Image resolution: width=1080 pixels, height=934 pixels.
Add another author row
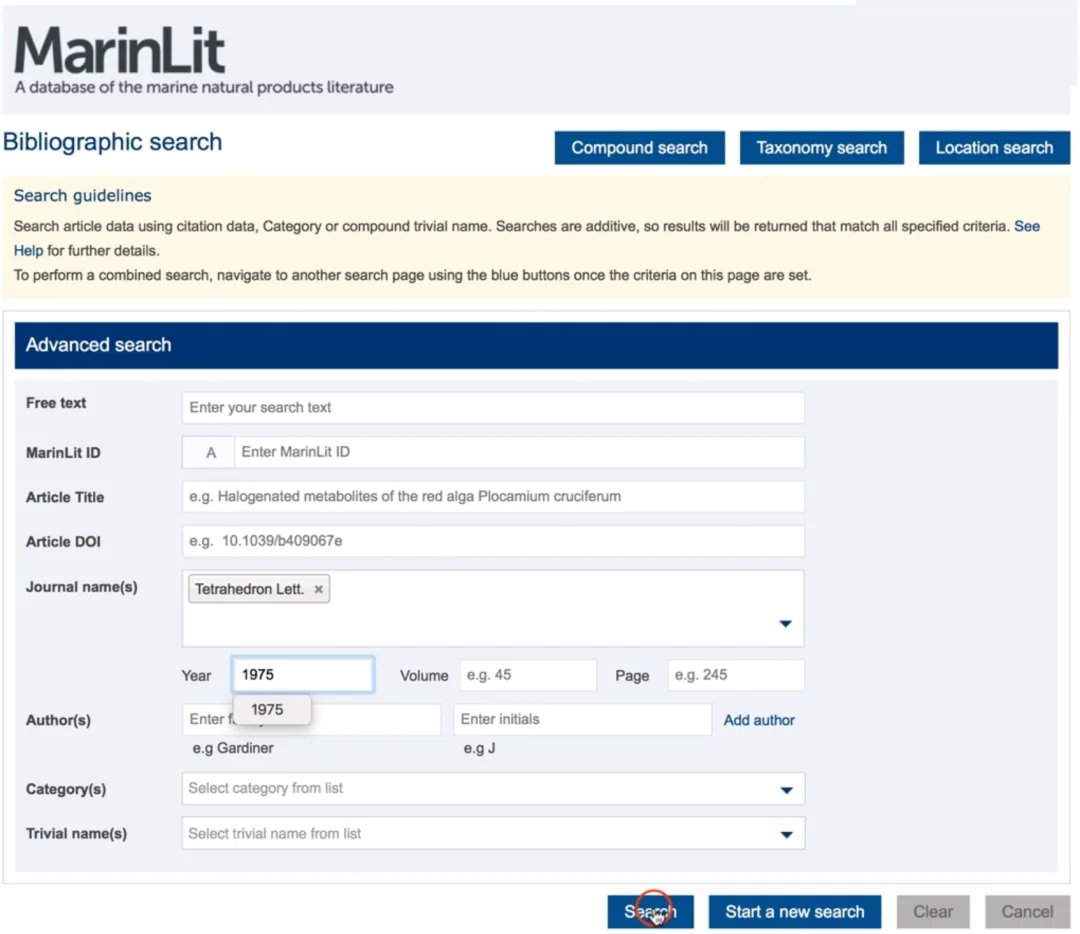pyautogui.click(x=758, y=720)
